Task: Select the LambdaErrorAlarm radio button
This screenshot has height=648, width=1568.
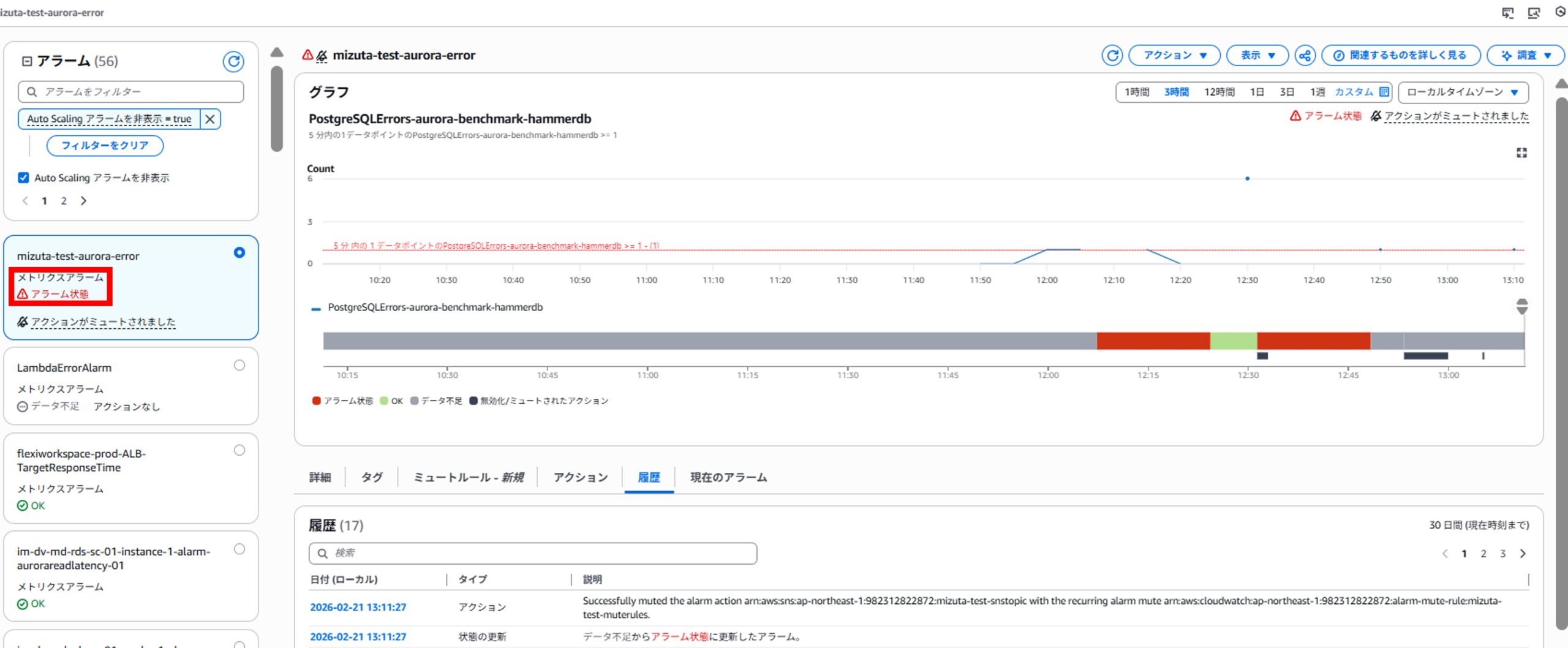Action: 239,366
